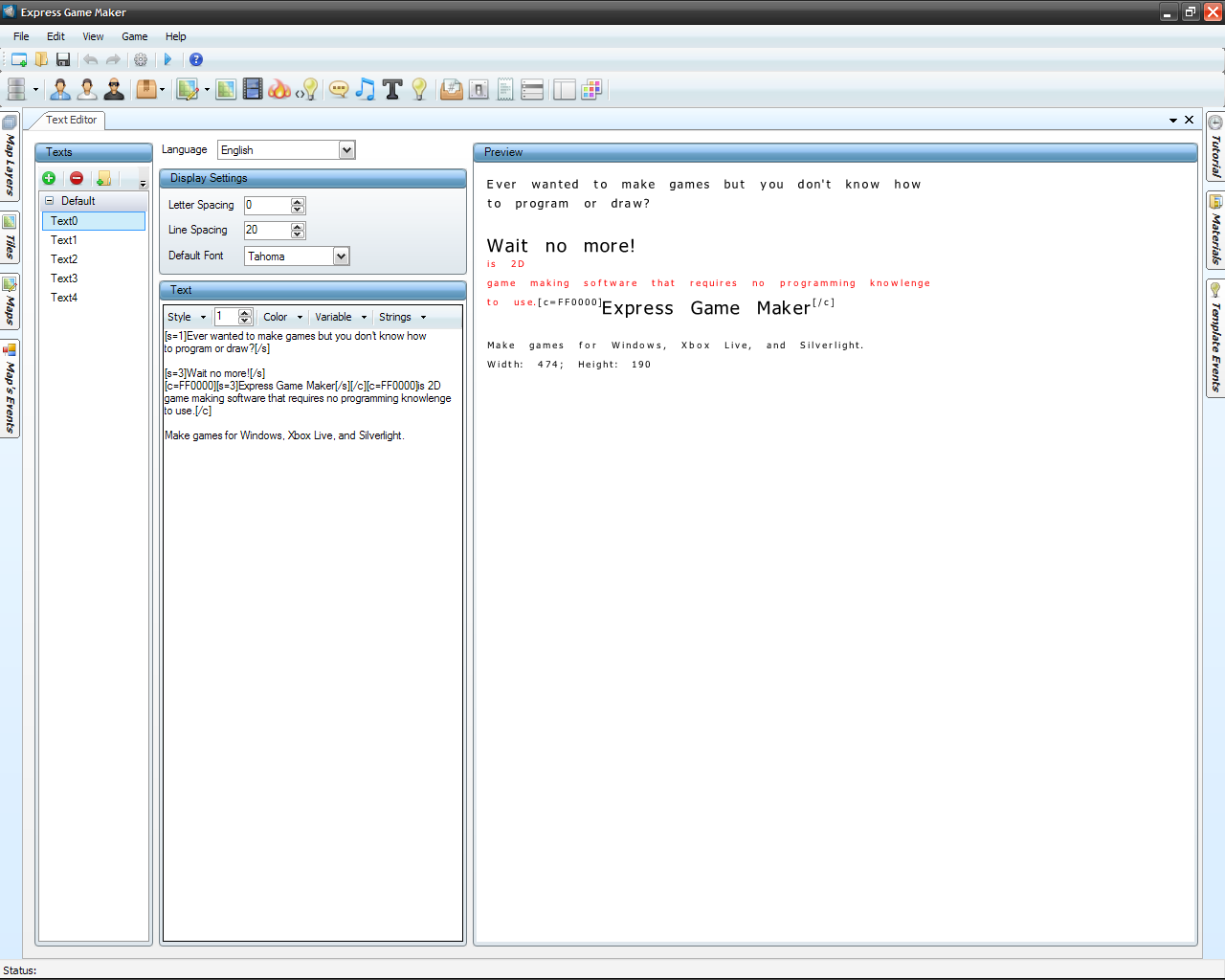This screenshot has height=980, width=1225.
Task: Click the stacked bars layout icon
Action: point(532,89)
